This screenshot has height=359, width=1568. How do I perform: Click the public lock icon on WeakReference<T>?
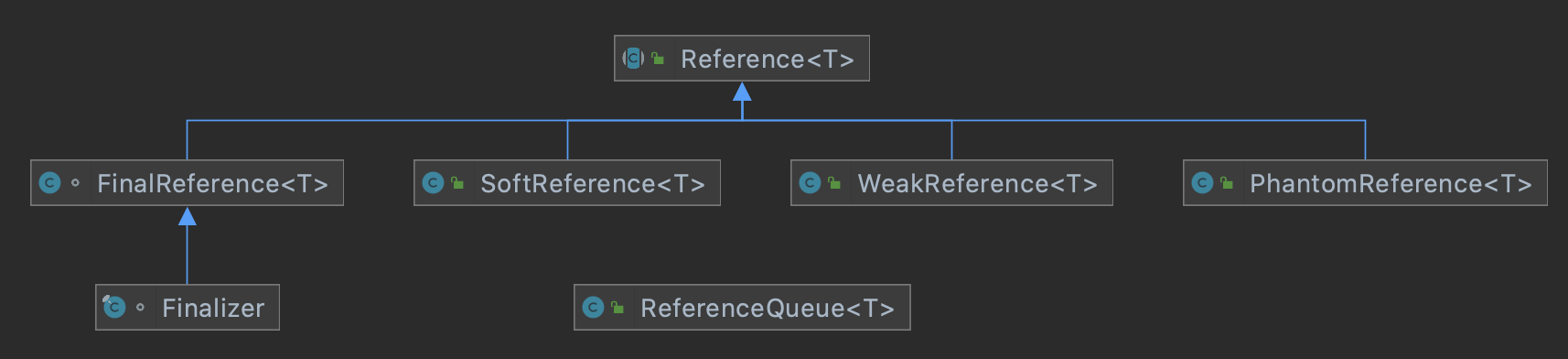pos(834,183)
